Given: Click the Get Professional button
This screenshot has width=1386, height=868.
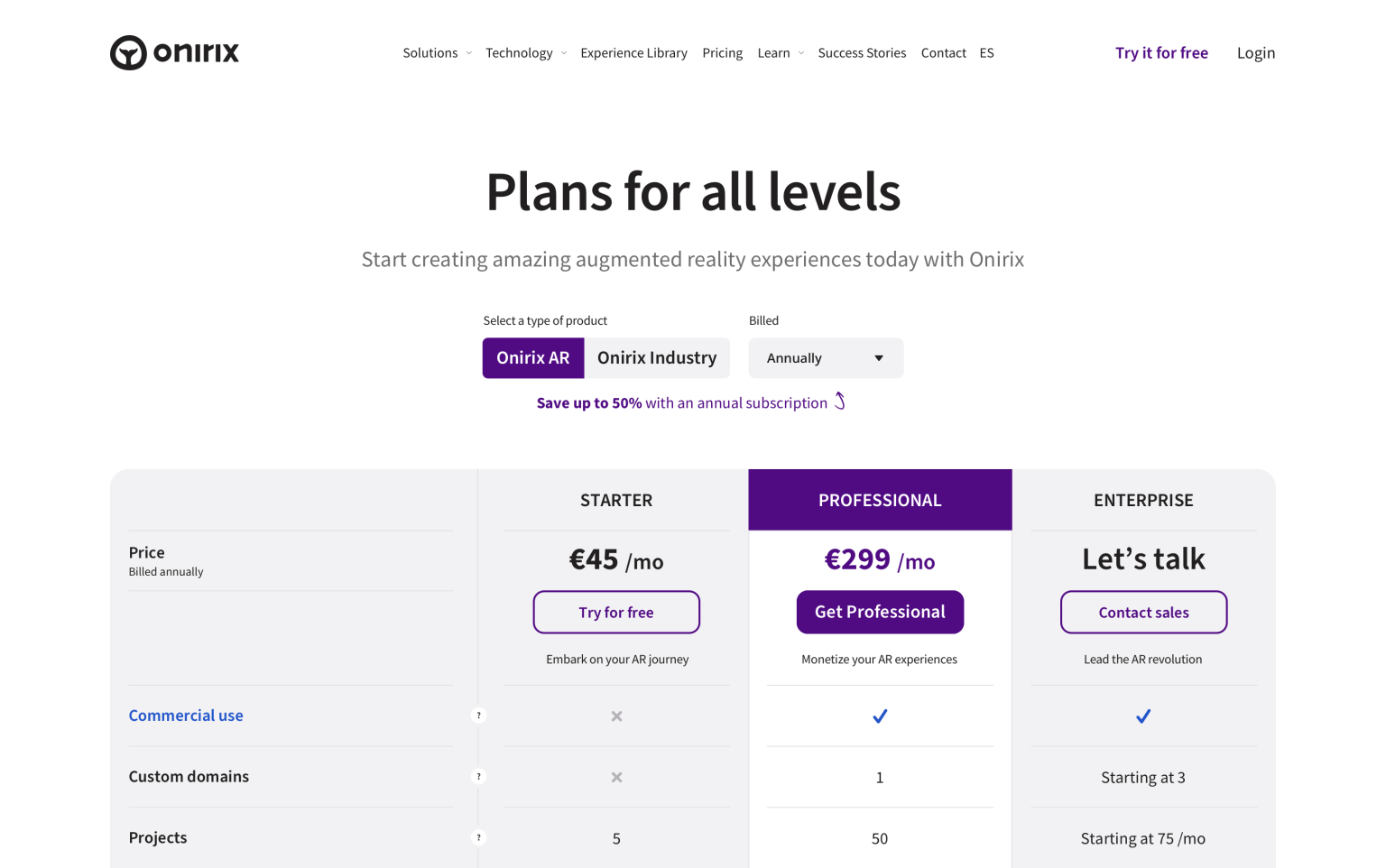Looking at the screenshot, I should click(880, 612).
